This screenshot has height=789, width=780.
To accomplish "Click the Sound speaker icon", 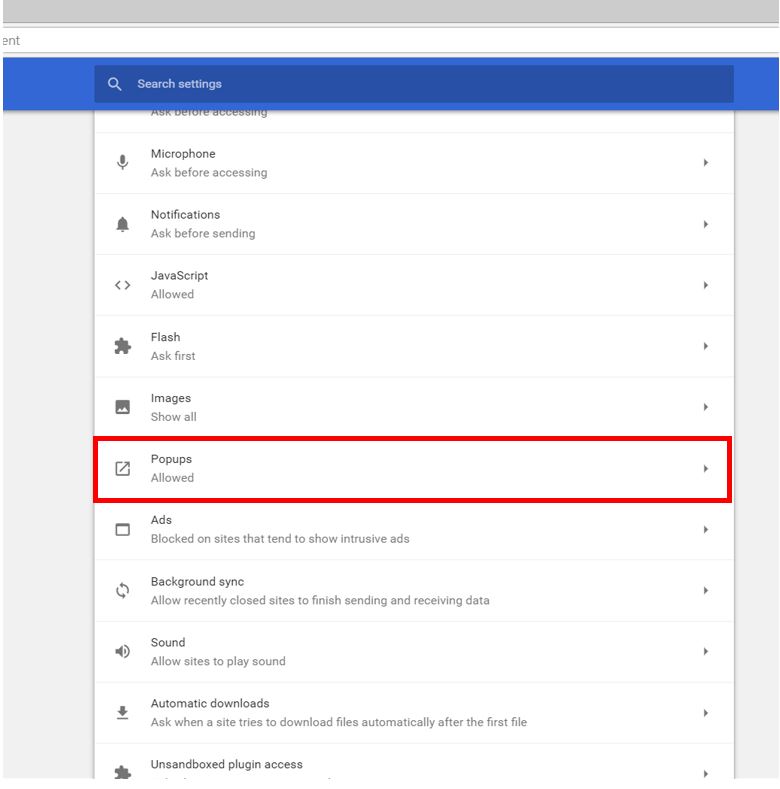I will pyautogui.click(x=122, y=651).
